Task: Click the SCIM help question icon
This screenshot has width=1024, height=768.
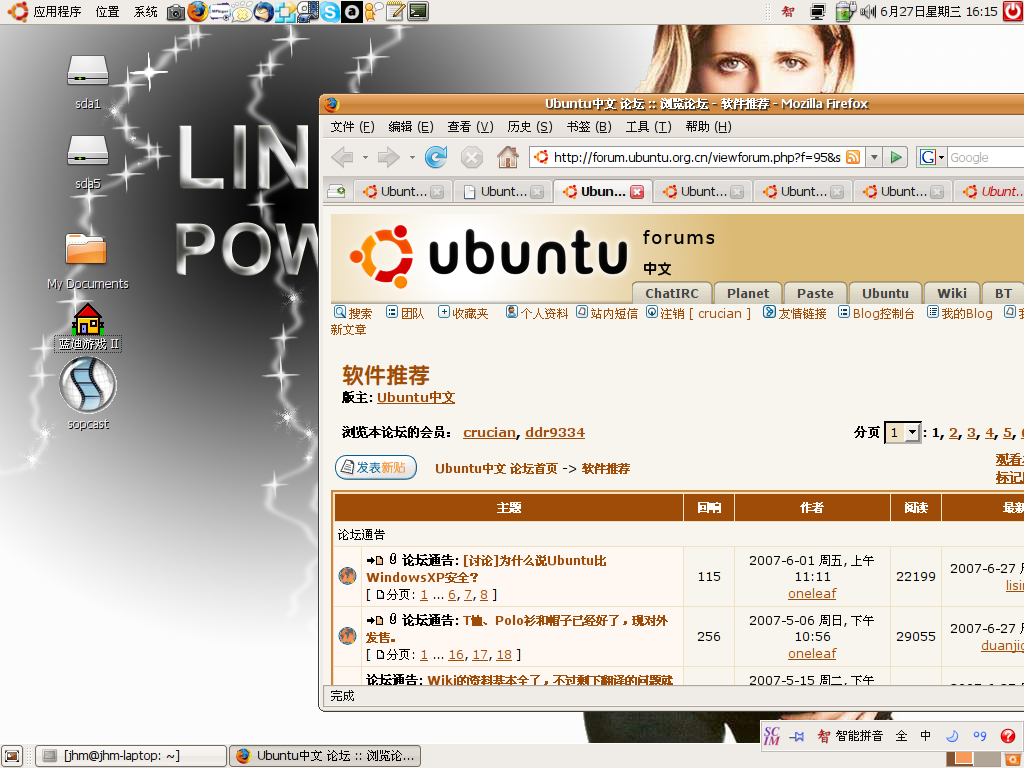Action: coord(1008,737)
